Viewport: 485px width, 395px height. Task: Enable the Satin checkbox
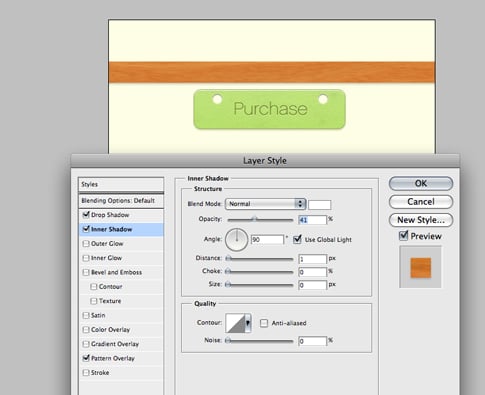pos(86,315)
